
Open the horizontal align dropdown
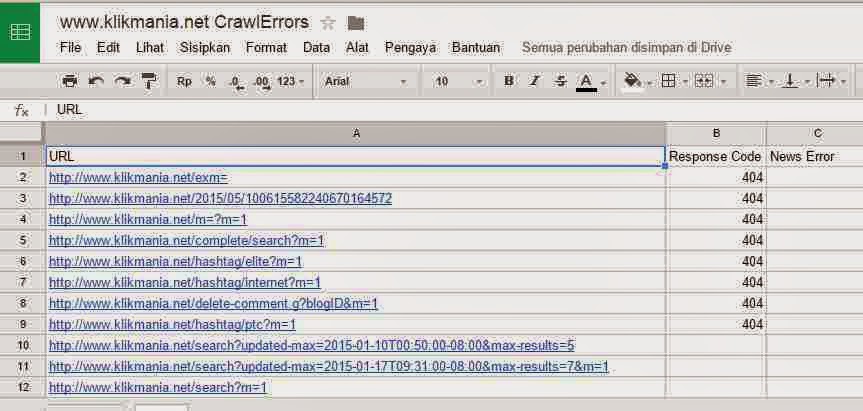760,81
